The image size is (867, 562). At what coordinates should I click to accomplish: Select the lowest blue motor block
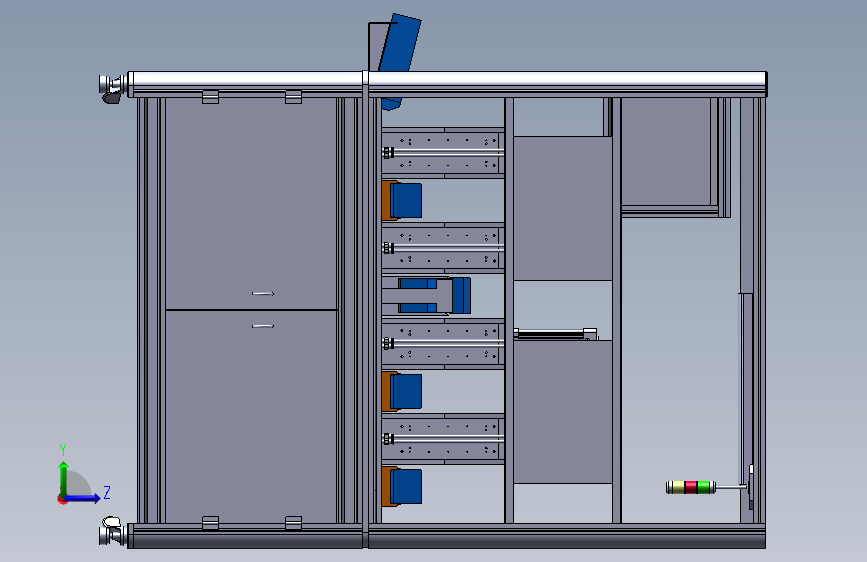coord(406,486)
